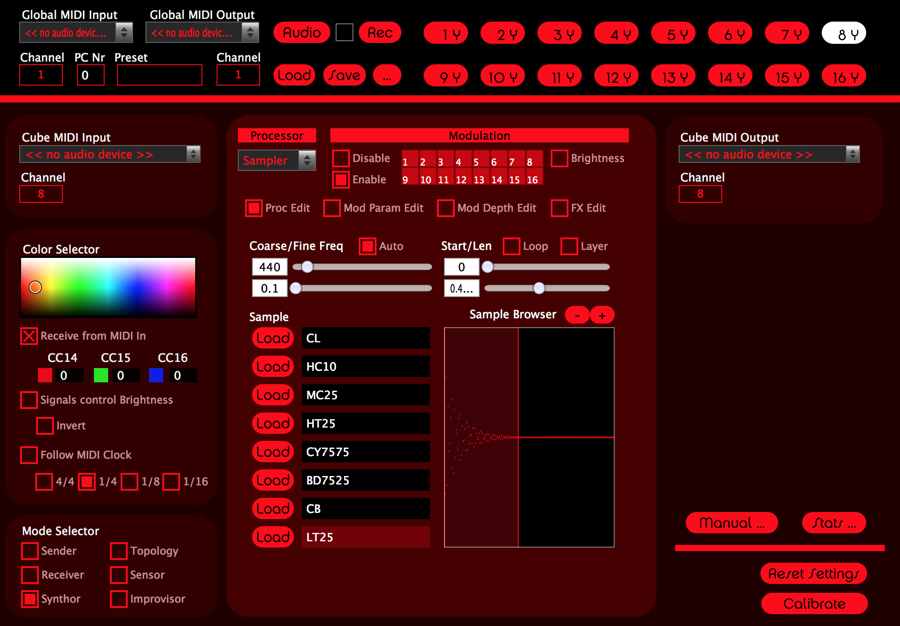The image size is (900, 626).
Task: Click the green CC15 color swatch
Action: 101,375
